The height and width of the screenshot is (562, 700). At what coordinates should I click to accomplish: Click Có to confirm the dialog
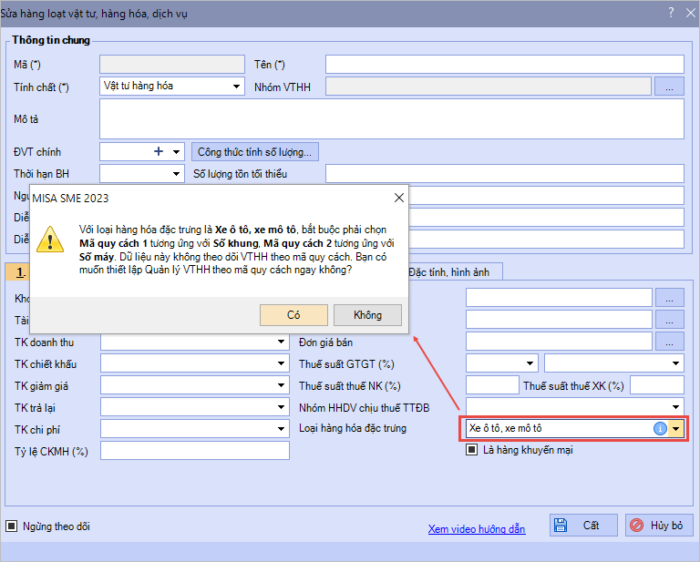pos(293,315)
